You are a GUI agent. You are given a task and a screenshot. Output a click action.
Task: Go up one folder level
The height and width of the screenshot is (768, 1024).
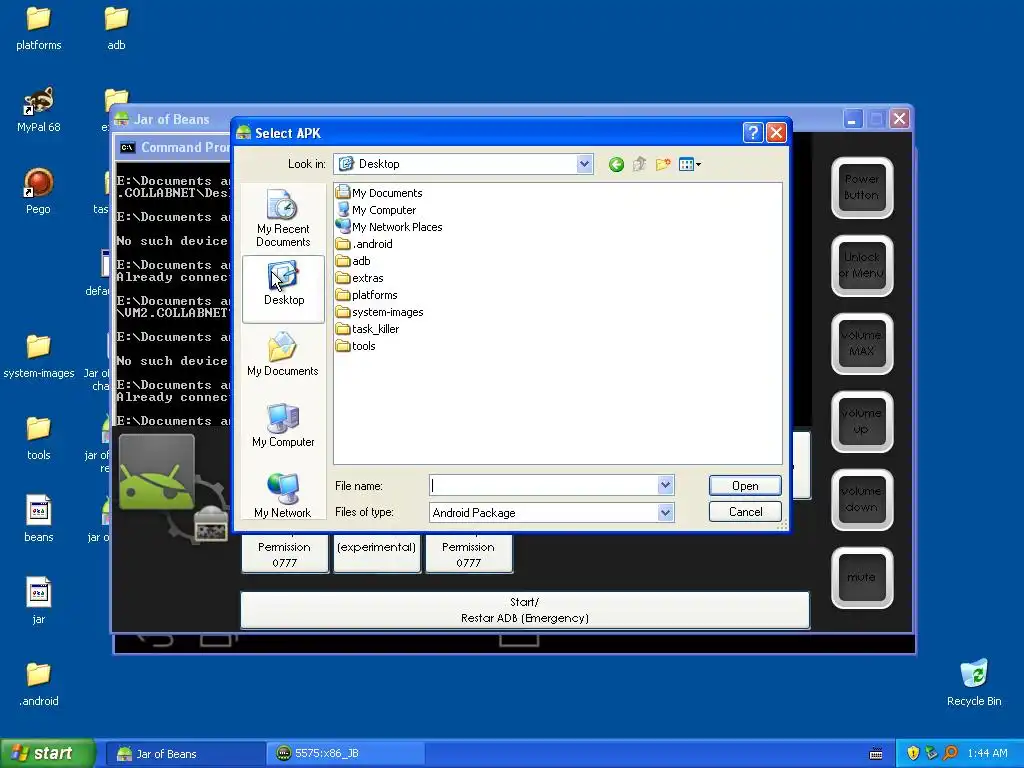coord(639,165)
